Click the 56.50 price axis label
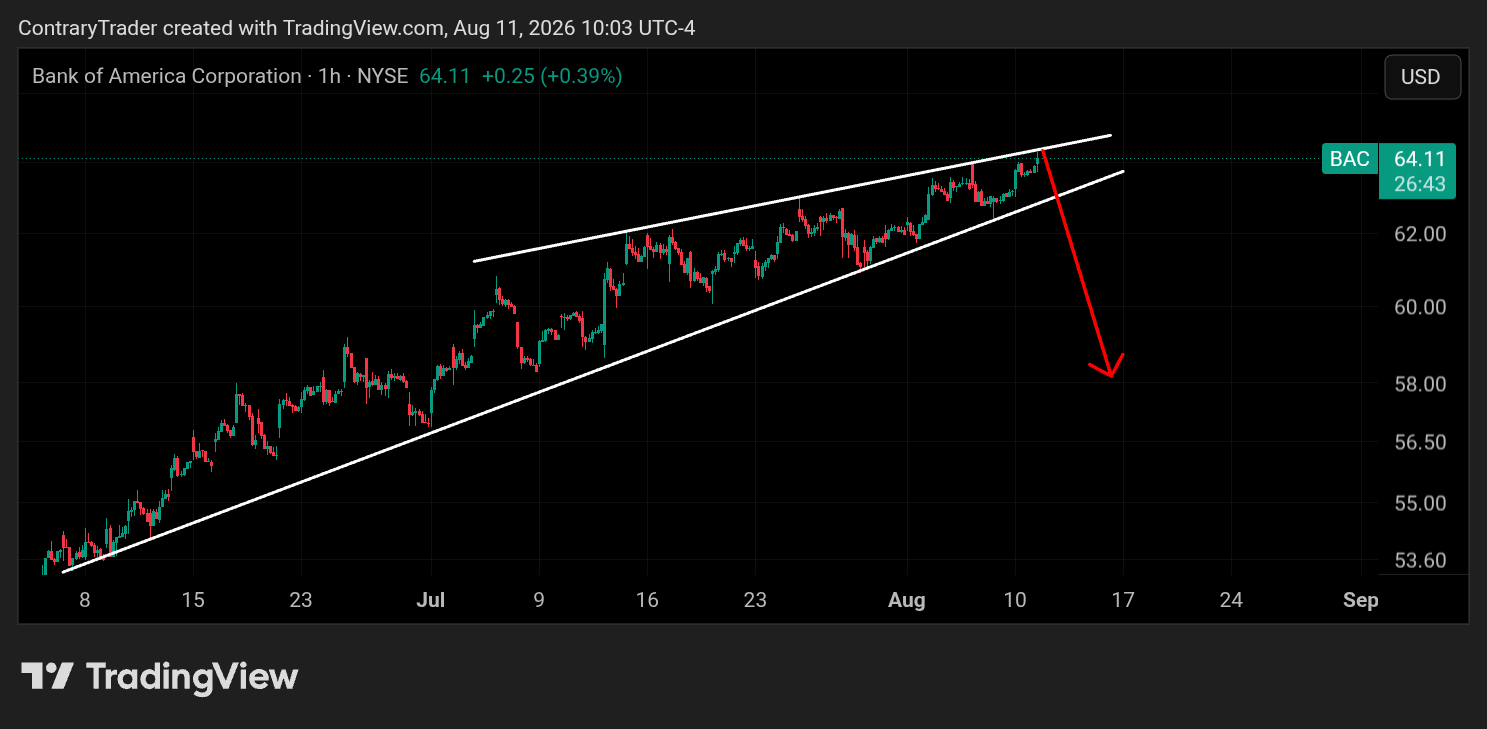This screenshot has width=1487, height=729. [1420, 442]
